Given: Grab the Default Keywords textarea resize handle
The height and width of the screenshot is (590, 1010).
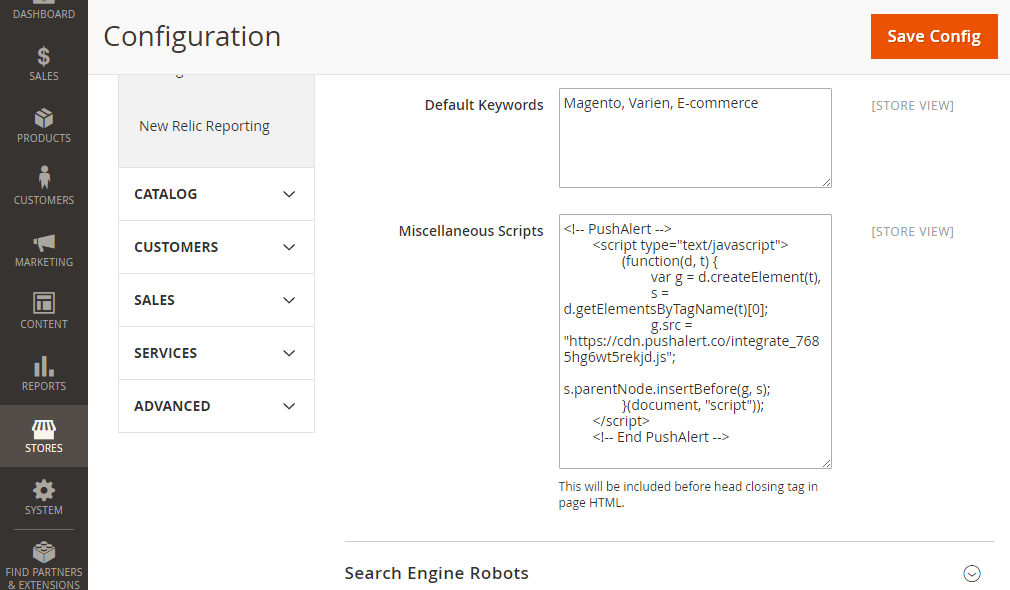Looking at the screenshot, I should coord(826,182).
